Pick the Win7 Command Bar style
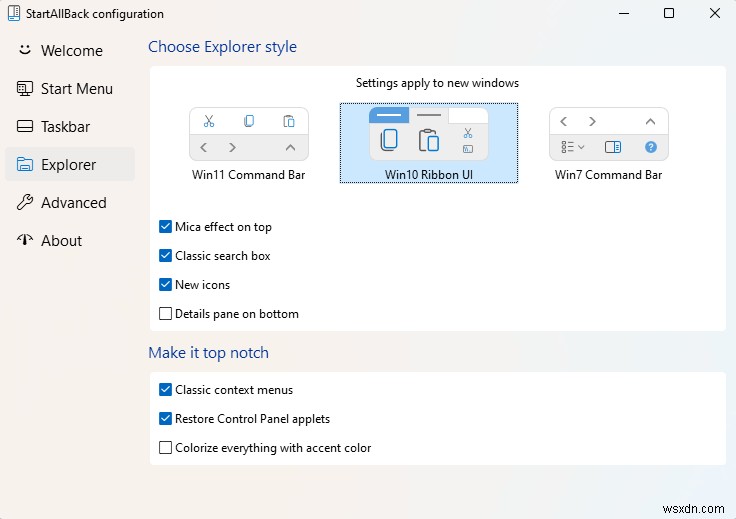The height and width of the screenshot is (519, 736). click(x=609, y=135)
